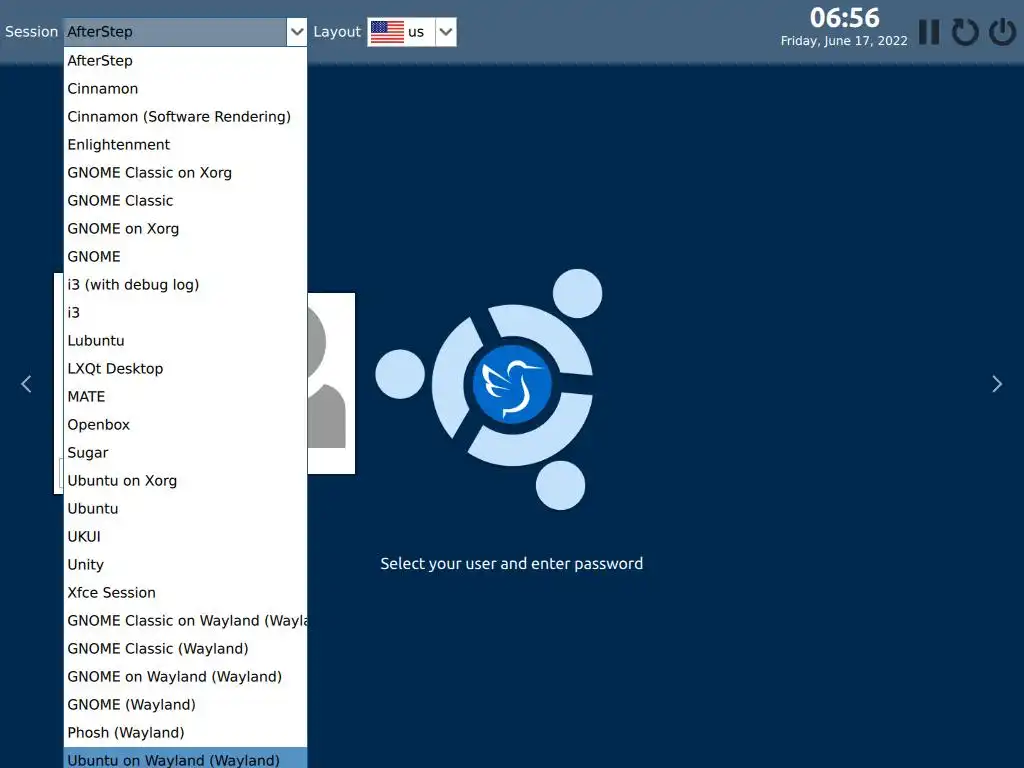The image size is (1024, 768).
Task: Collapse the Session dropdown arrow
Action: click(x=296, y=32)
